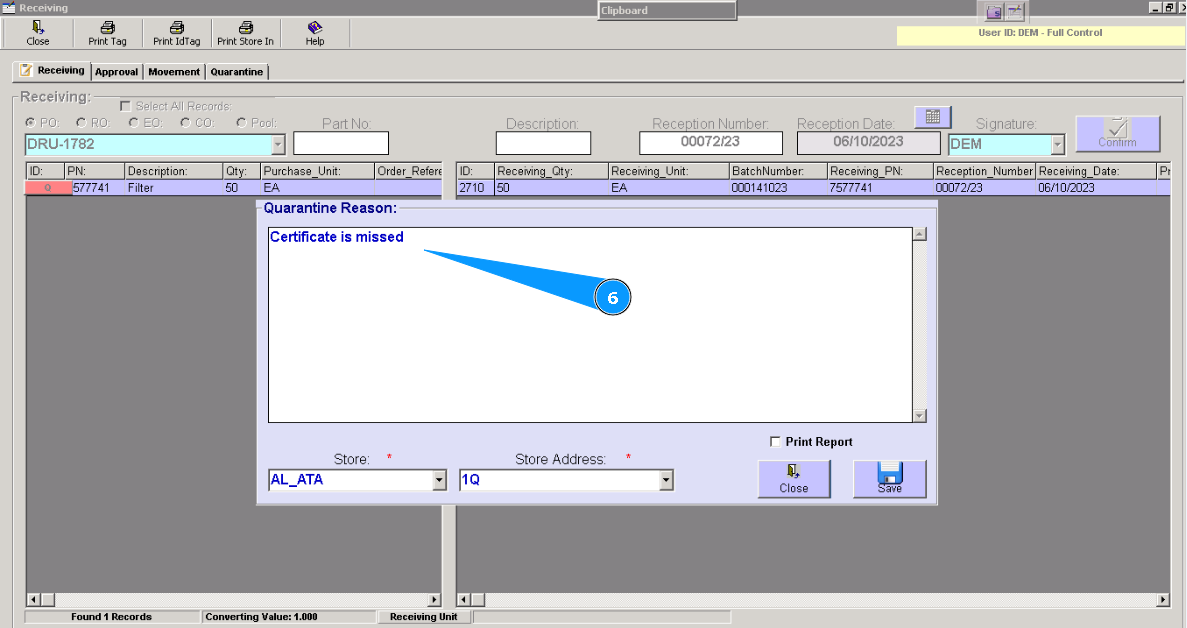The image size is (1187, 628).
Task: Toggle Select All Records checkbox
Action: point(126,106)
